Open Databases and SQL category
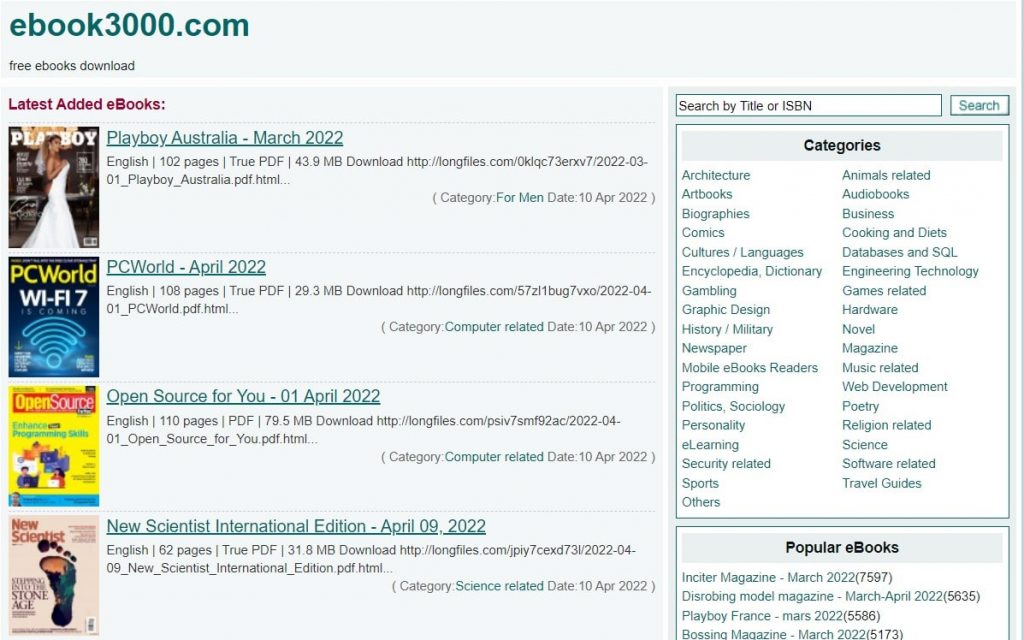This screenshot has width=1024, height=640. [899, 252]
